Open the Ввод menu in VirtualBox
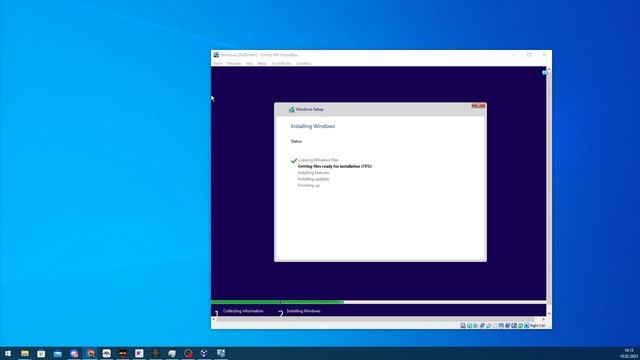This screenshot has height=360, width=640. [262, 63]
